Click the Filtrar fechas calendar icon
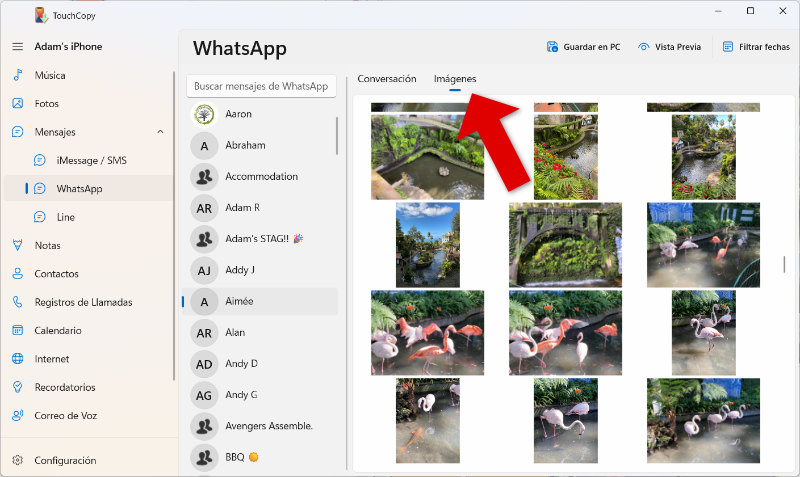Viewport: 800px width, 477px height. coord(728,47)
